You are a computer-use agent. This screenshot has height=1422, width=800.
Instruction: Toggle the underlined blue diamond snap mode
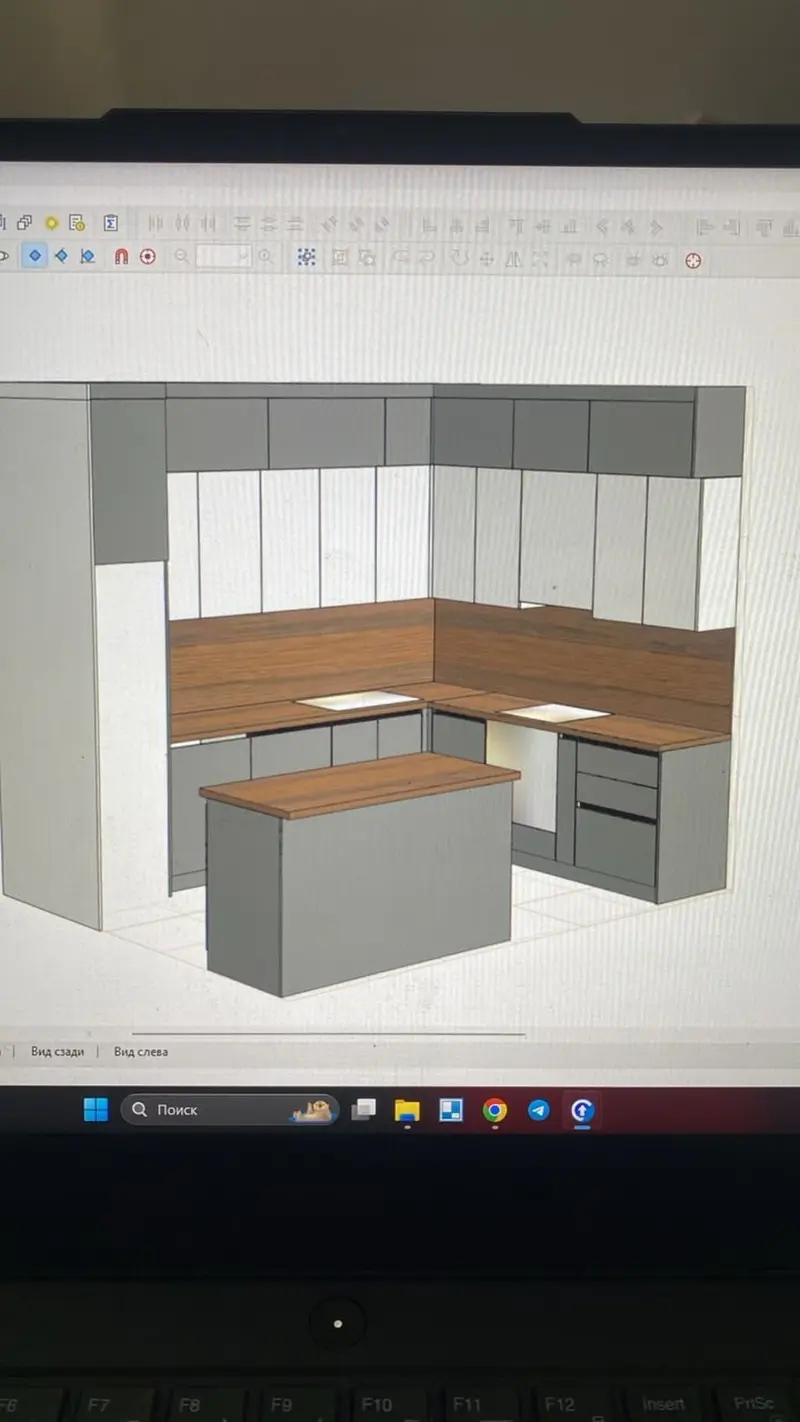pyautogui.click(x=87, y=256)
